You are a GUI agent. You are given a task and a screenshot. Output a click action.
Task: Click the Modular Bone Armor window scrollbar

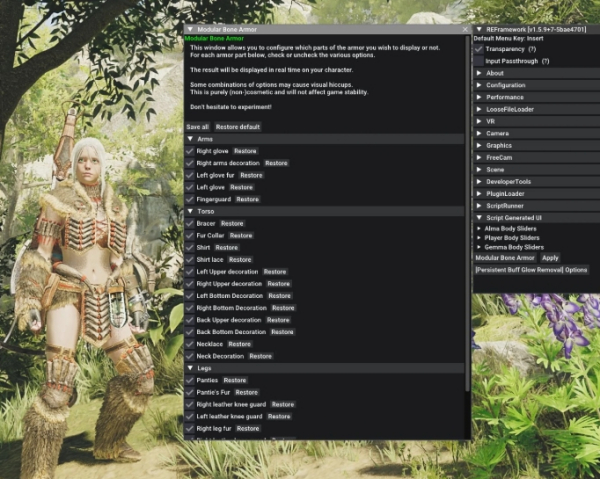pos(468,213)
